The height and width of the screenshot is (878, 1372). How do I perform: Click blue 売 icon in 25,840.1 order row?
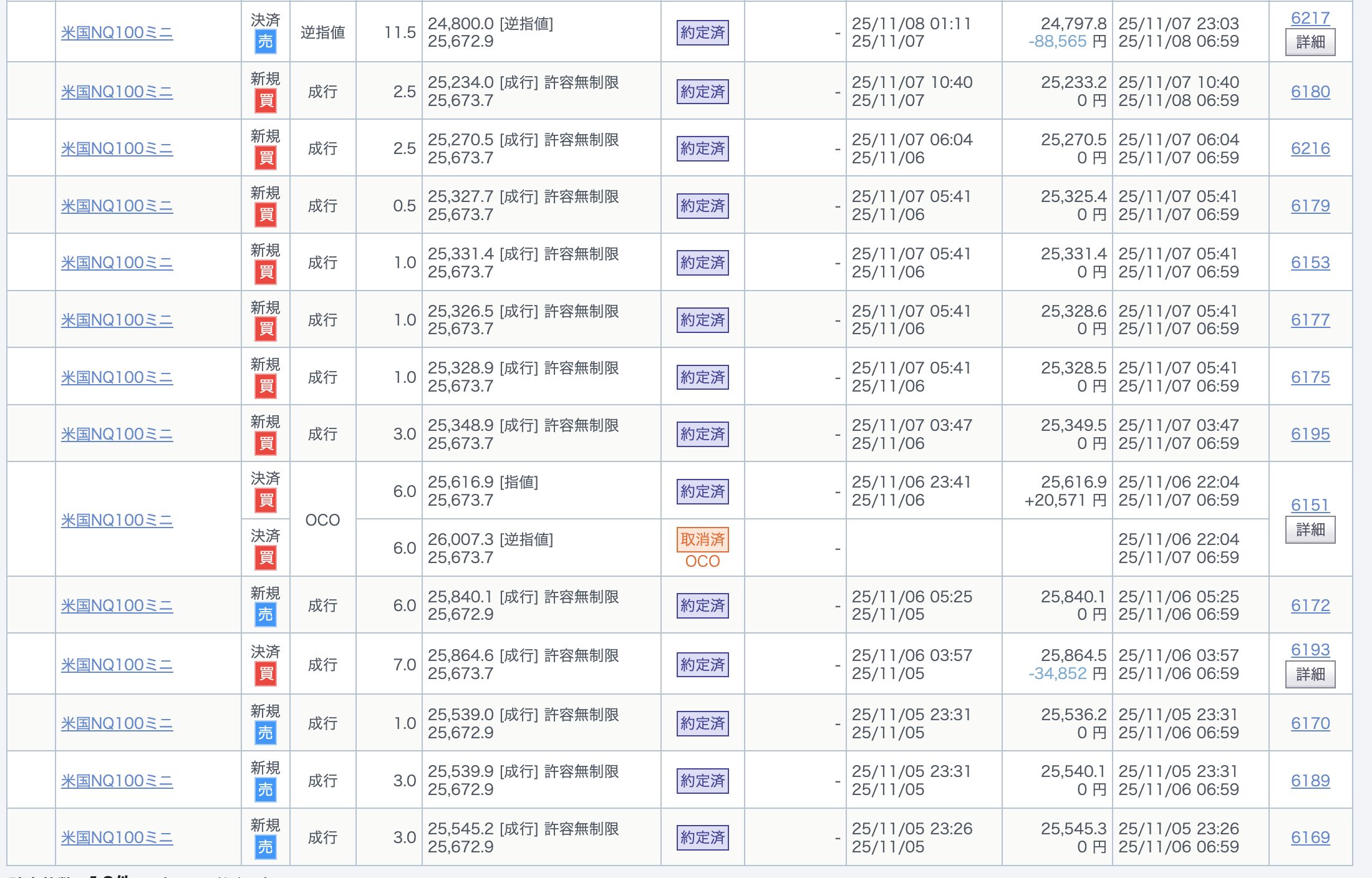[x=266, y=615]
